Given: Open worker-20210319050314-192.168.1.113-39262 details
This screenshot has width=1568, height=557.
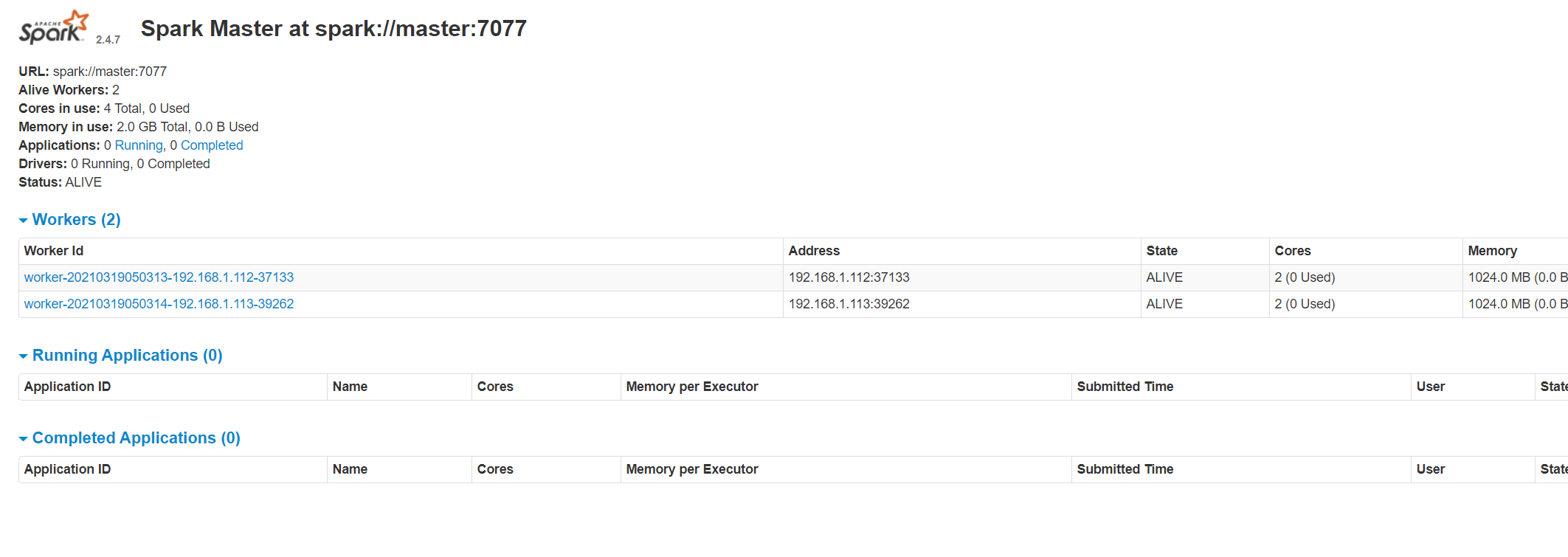Looking at the screenshot, I should tap(159, 303).
